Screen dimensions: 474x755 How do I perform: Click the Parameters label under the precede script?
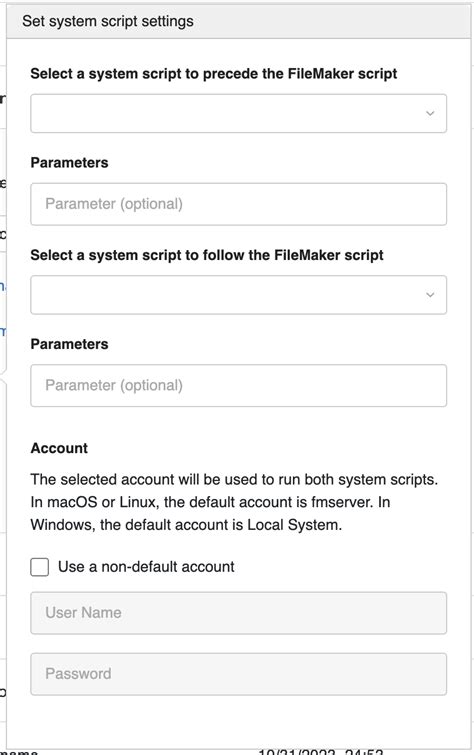[69, 163]
